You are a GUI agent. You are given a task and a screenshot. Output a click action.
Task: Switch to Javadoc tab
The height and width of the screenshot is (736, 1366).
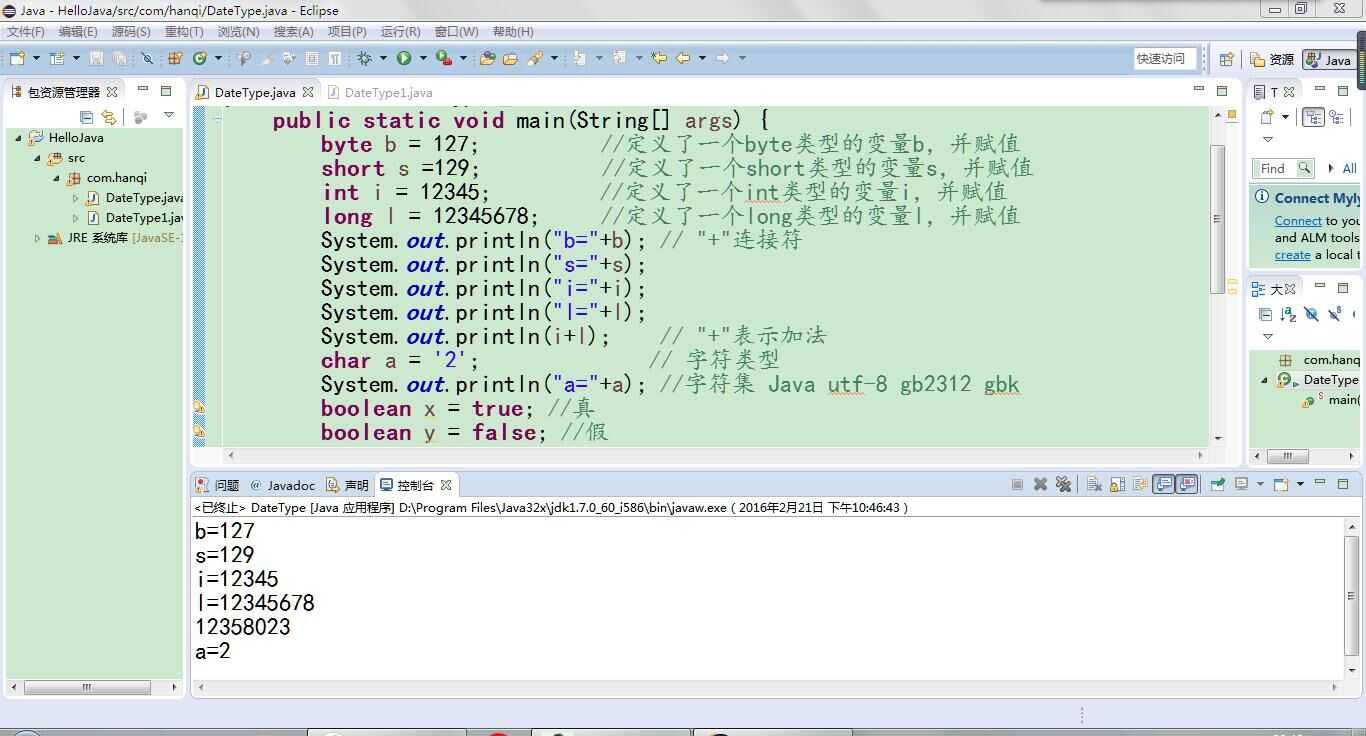pos(283,485)
